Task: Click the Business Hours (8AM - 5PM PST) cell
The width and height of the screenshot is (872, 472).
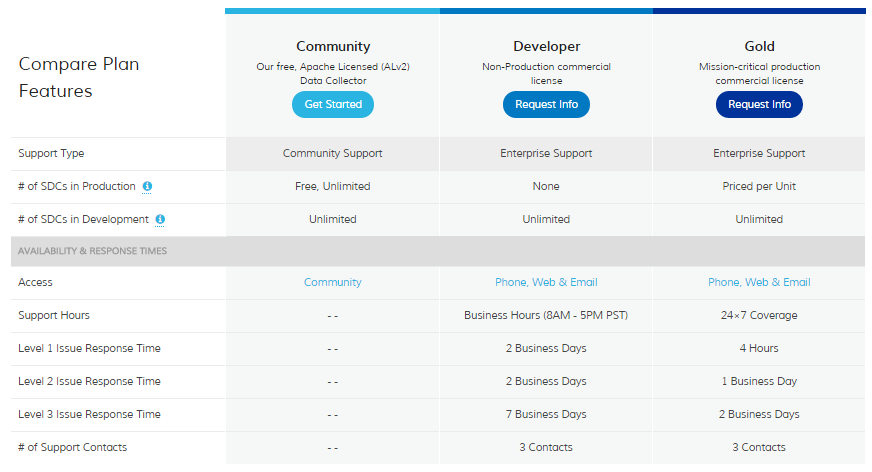Action: point(546,315)
